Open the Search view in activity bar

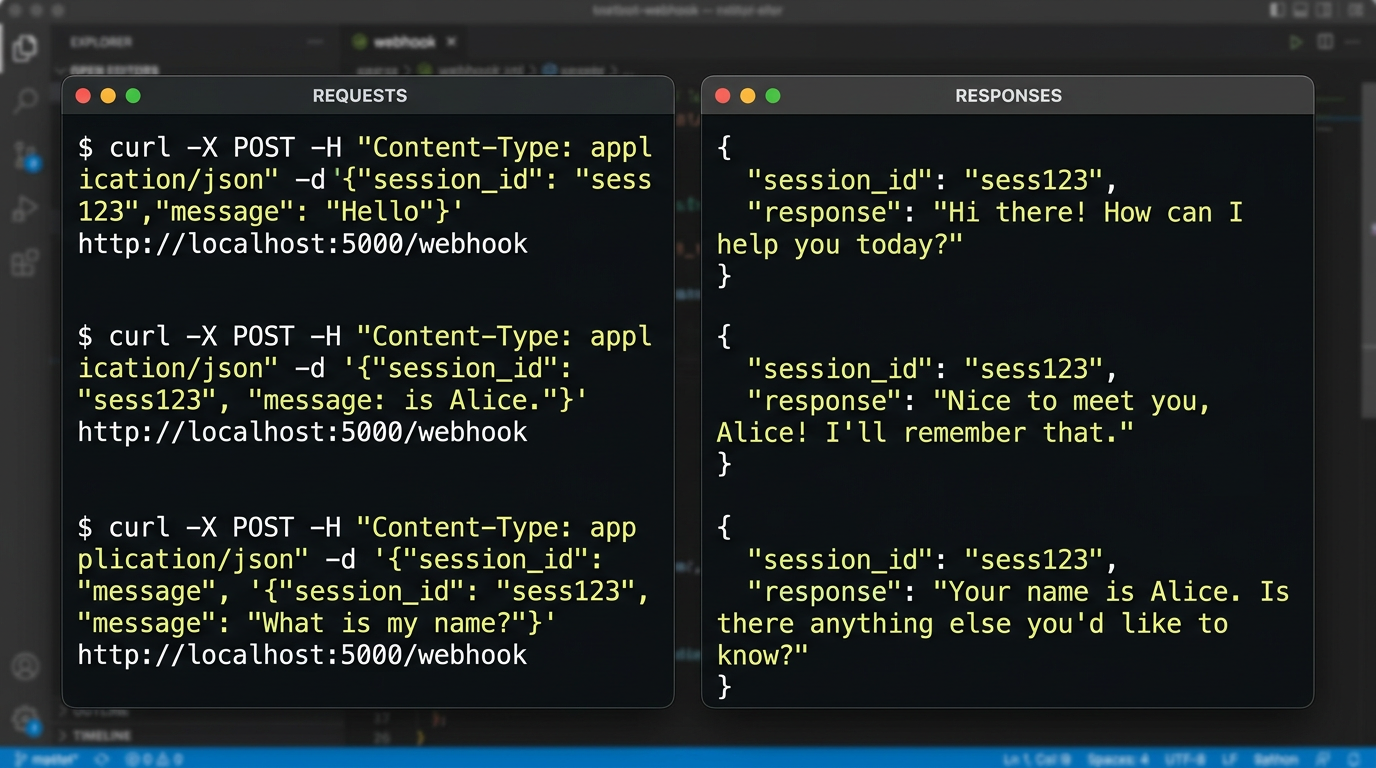click(25, 99)
